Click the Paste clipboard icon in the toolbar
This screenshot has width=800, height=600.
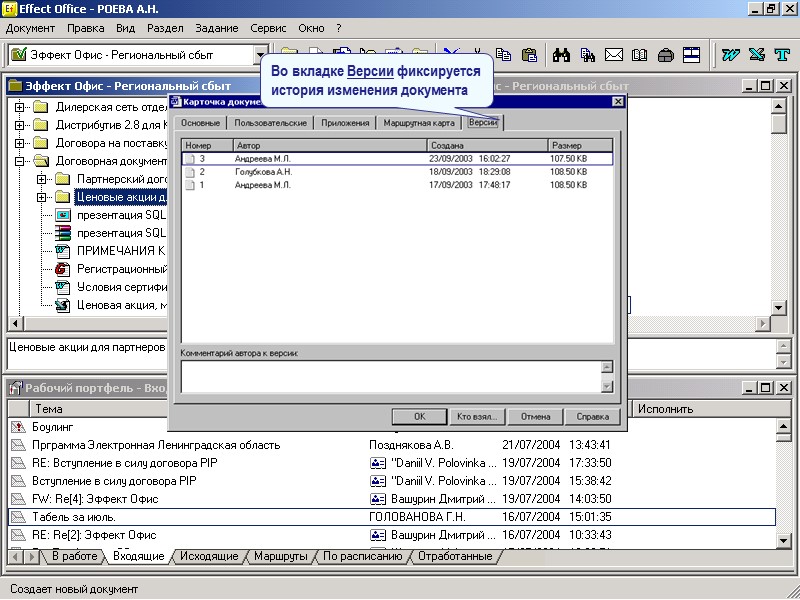530,55
